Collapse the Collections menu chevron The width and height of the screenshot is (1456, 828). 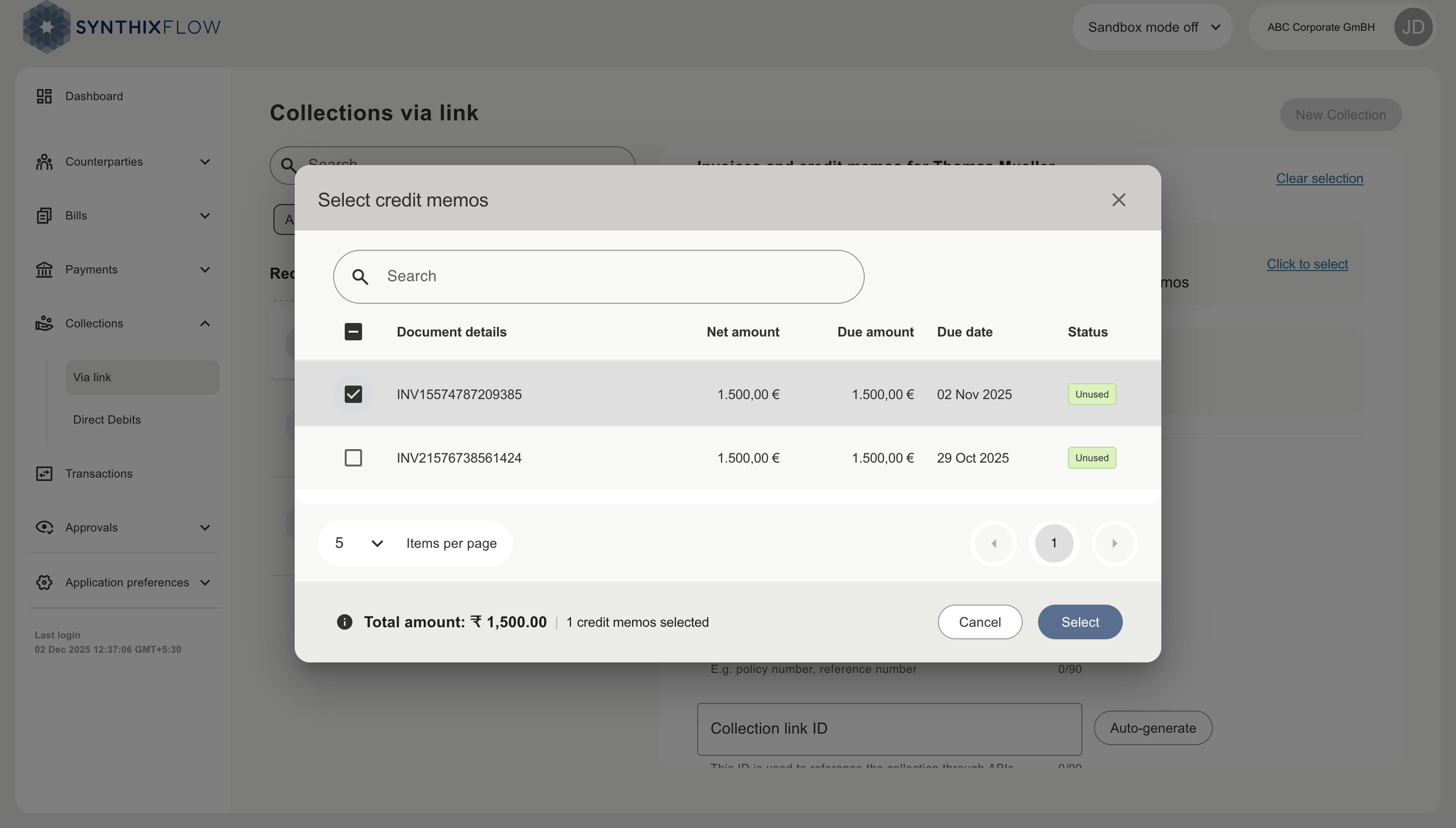pyautogui.click(x=205, y=323)
